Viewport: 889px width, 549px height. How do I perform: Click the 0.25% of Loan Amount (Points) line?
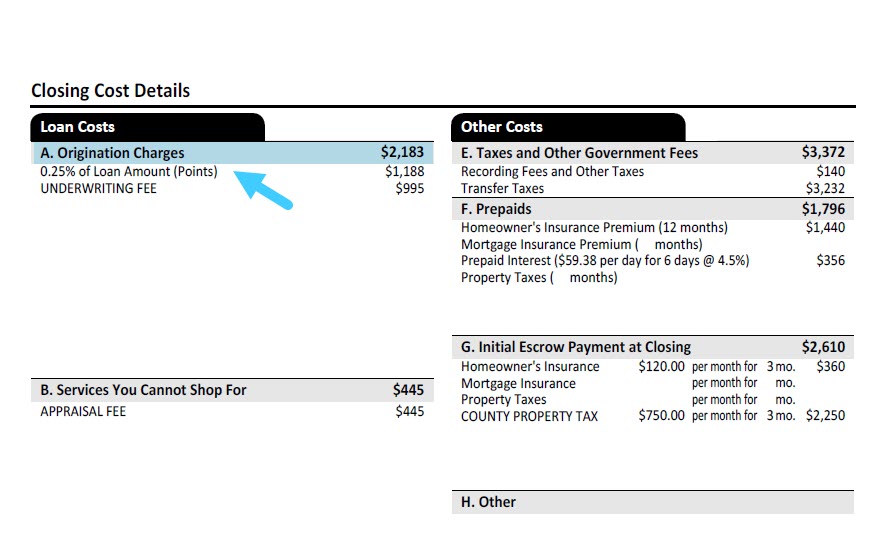click(129, 171)
